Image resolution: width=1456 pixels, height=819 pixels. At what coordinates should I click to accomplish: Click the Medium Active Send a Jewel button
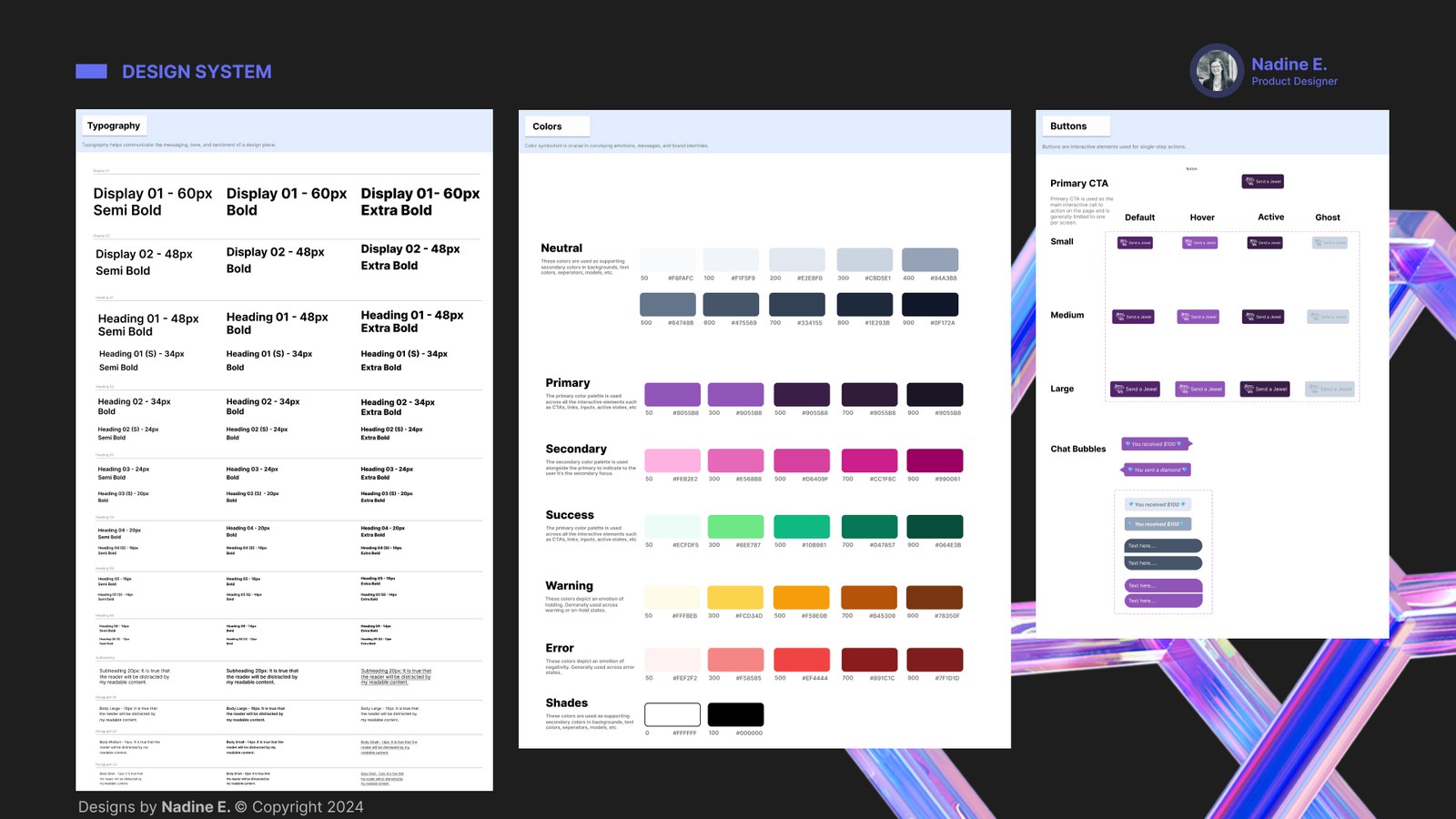(1263, 317)
